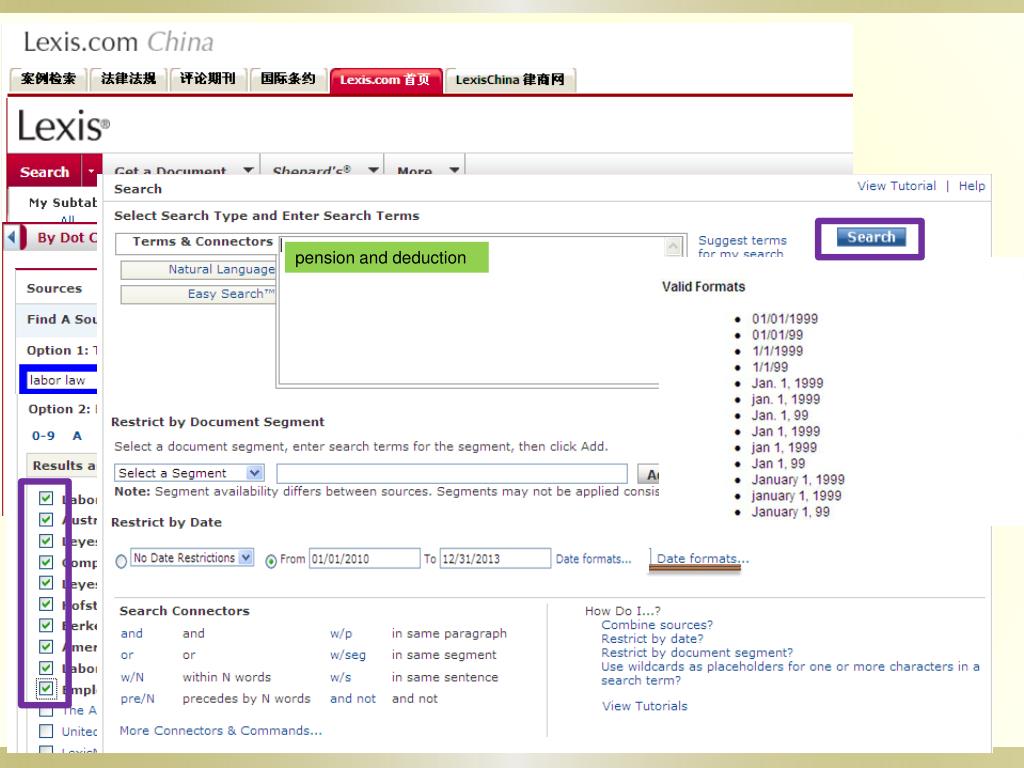The width and height of the screenshot is (1024, 768).
Task: Click the 01/01/1999 valid format entry
Action: [784, 319]
